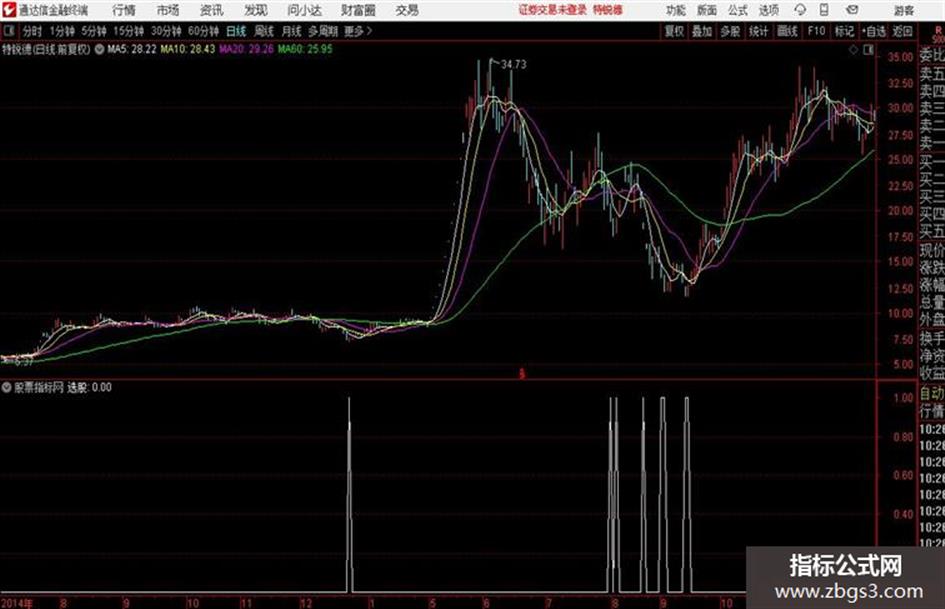Click the 10.00 price axis label
Image resolution: width=945 pixels, height=609 pixels.
click(900, 314)
